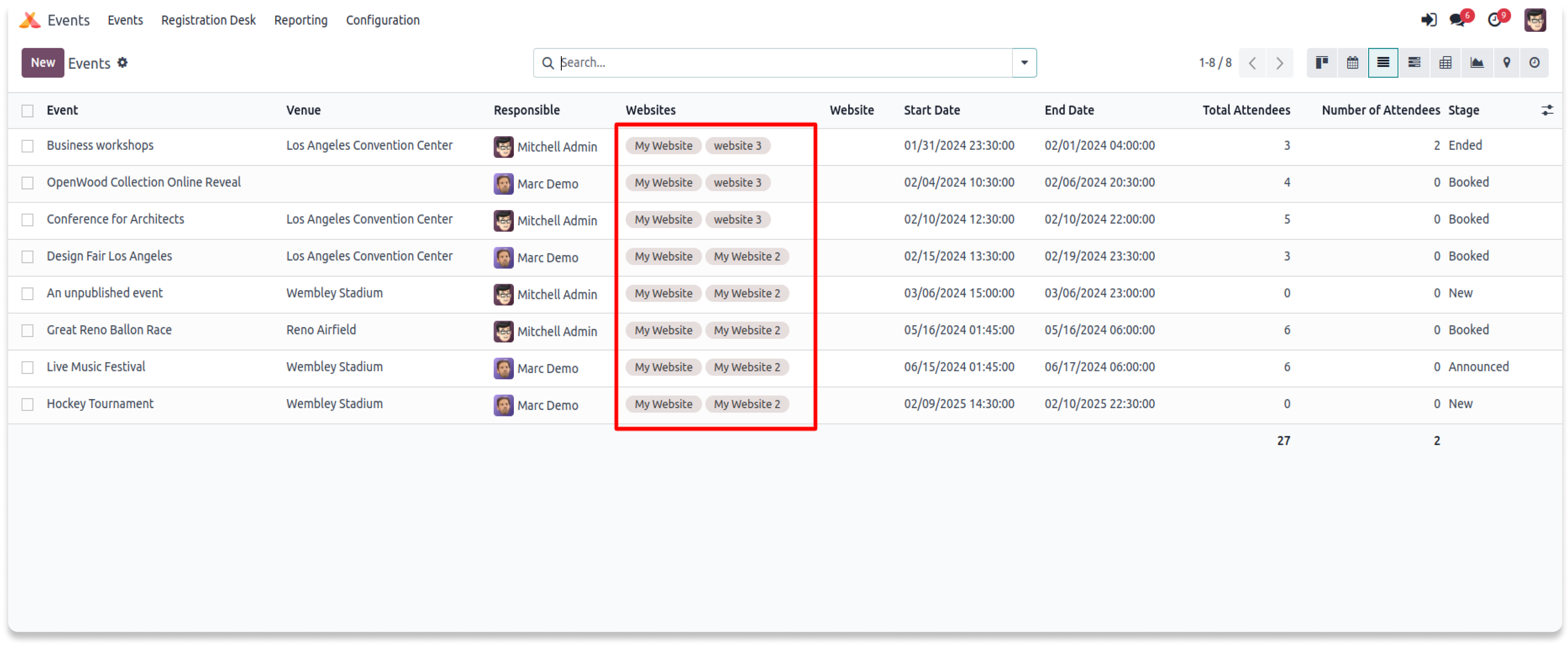Click Marc Demo avatar in OpenWood Collection row
This screenshot has width=1568, height=645.
tap(504, 184)
